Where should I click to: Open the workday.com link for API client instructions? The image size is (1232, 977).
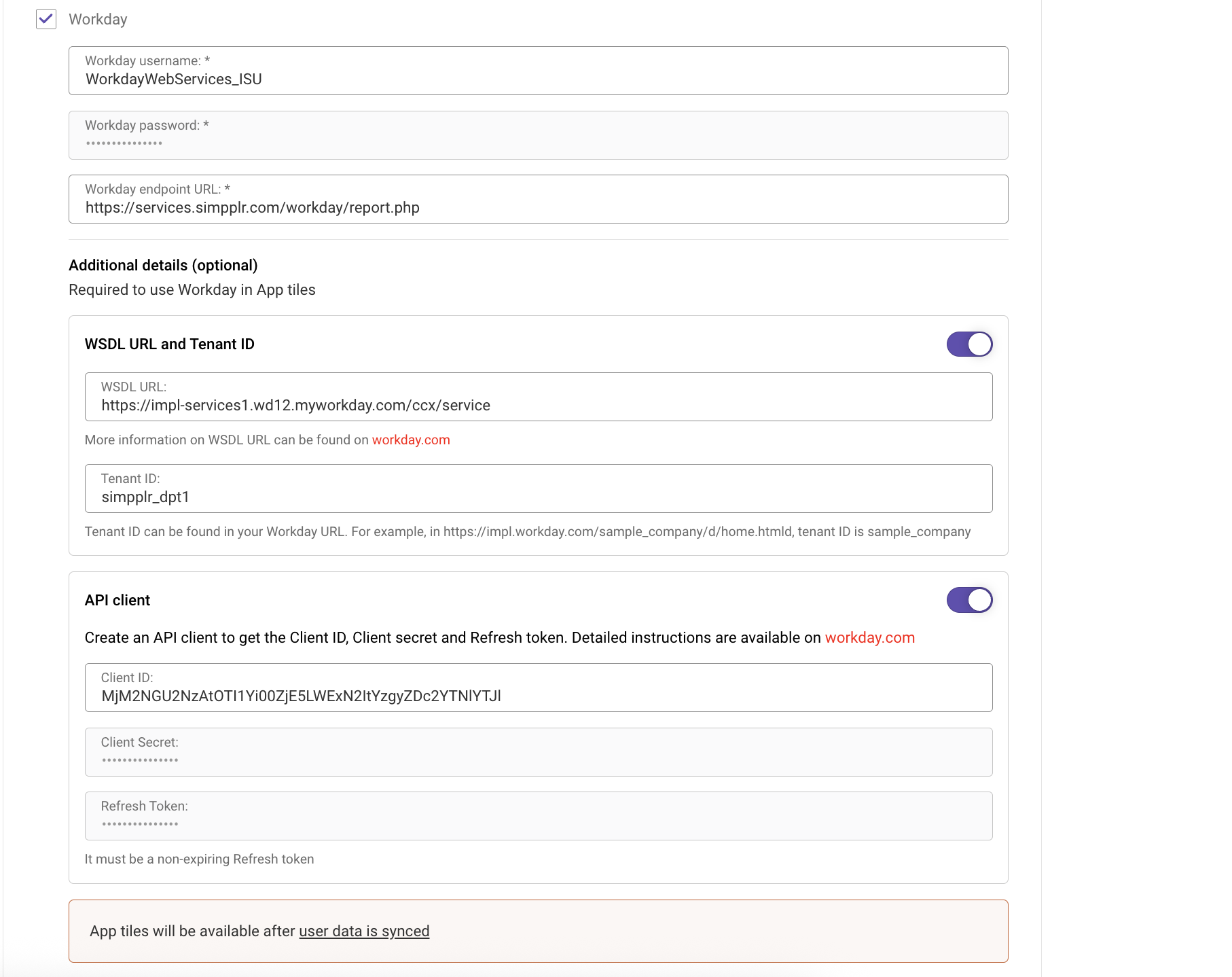[x=870, y=637]
